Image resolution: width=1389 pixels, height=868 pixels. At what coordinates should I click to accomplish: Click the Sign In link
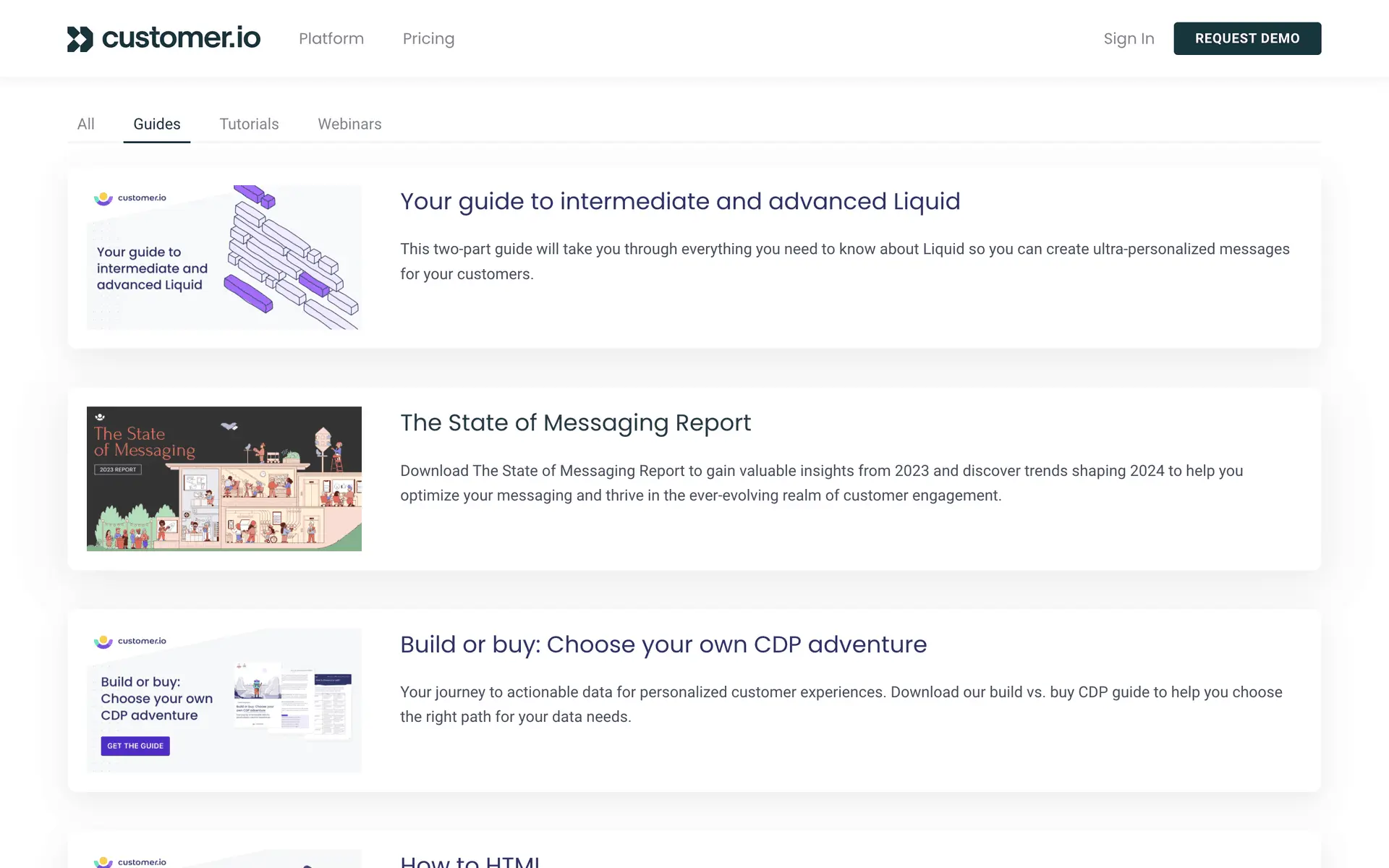point(1129,38)
